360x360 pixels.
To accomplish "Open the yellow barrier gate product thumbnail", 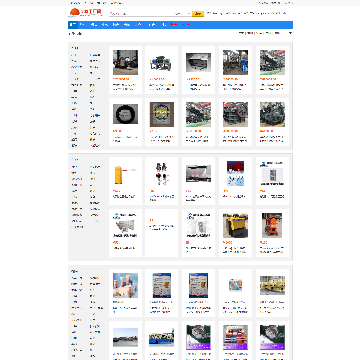I will pyautogui.click(x=125, y=174).
